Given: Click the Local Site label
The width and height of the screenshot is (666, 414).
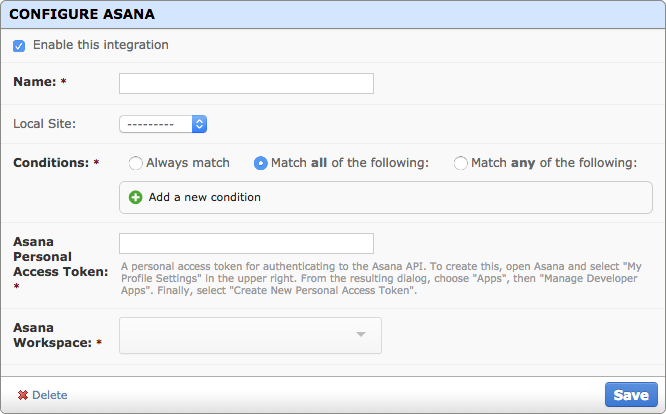Looking at the screenshot, I should coord(45,124).
